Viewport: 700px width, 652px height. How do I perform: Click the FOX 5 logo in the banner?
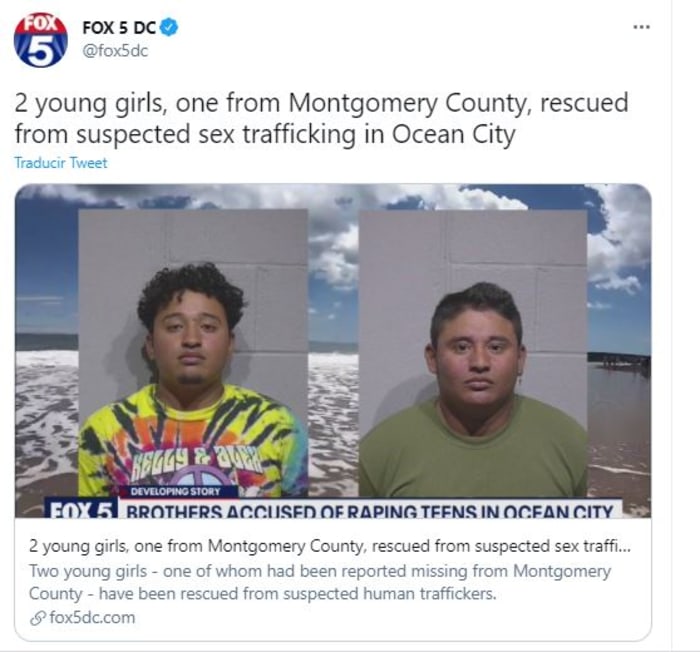coord(82,508)
